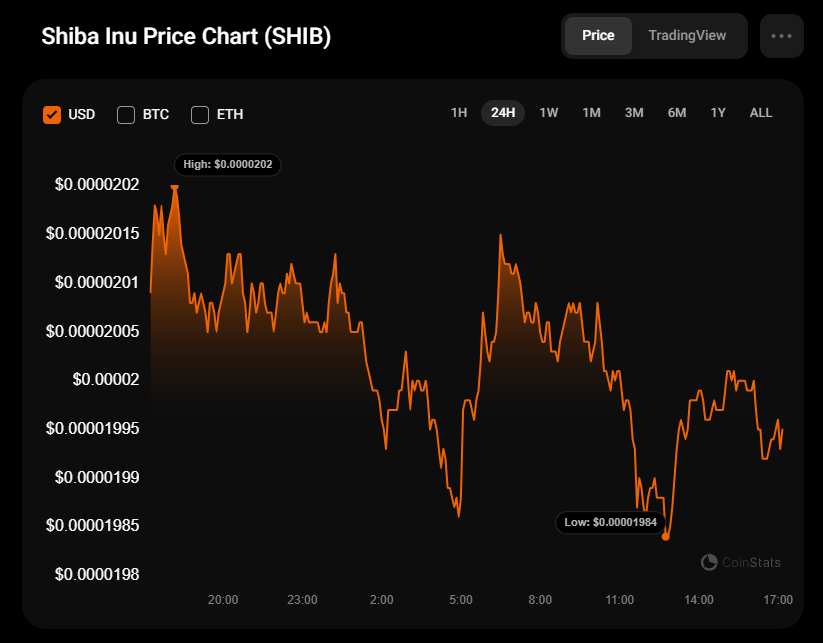
Task: Open the three-dot more options menu
Action: click(x=781, y=36)
